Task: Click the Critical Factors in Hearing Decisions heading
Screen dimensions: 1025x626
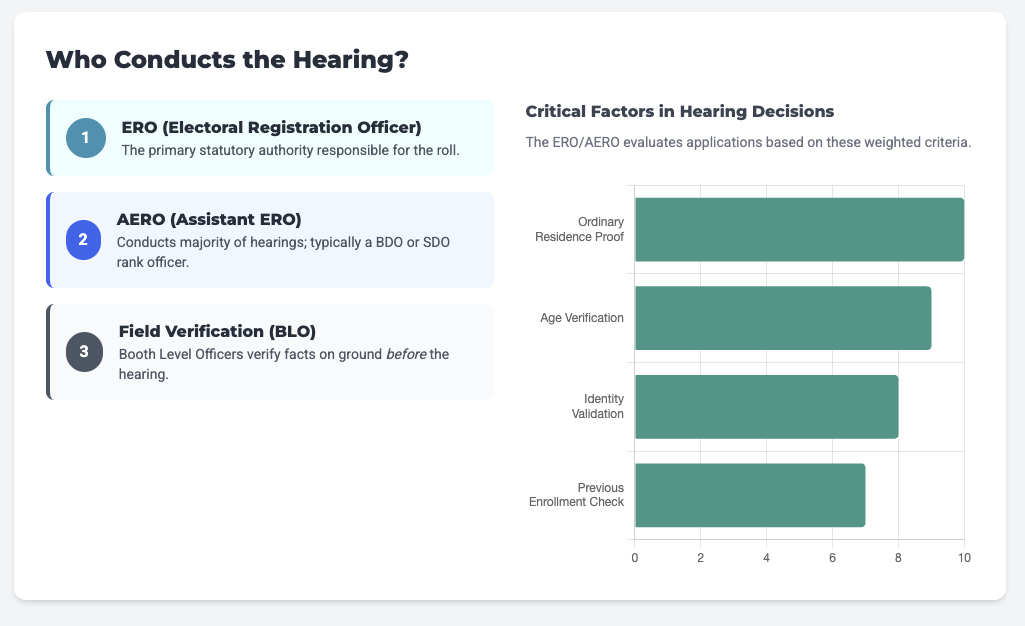Action: [679, 111]
